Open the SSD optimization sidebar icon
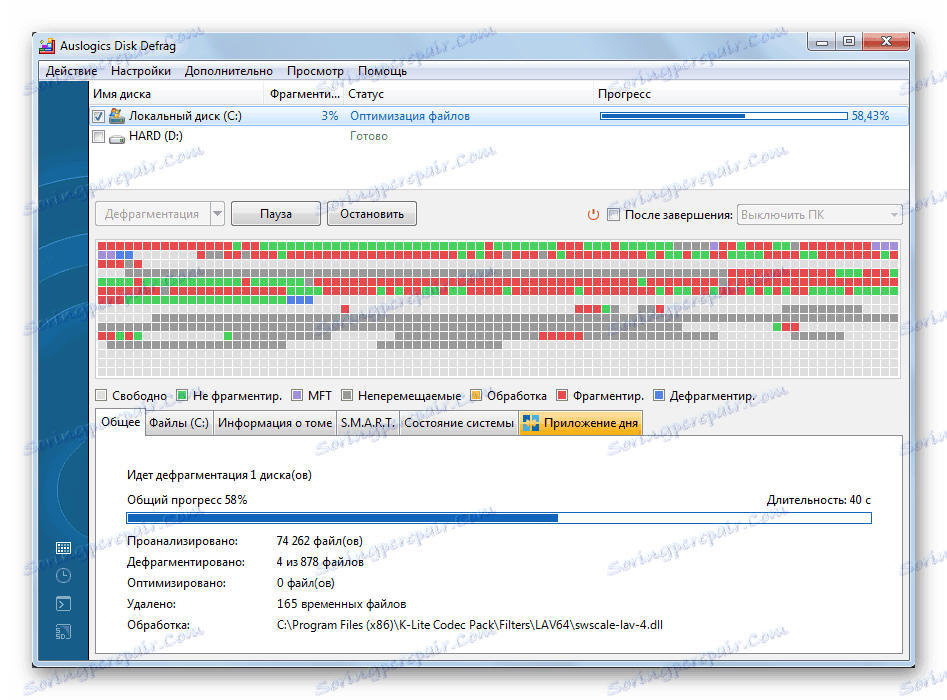947x700 pixels. tap(63, 632)
